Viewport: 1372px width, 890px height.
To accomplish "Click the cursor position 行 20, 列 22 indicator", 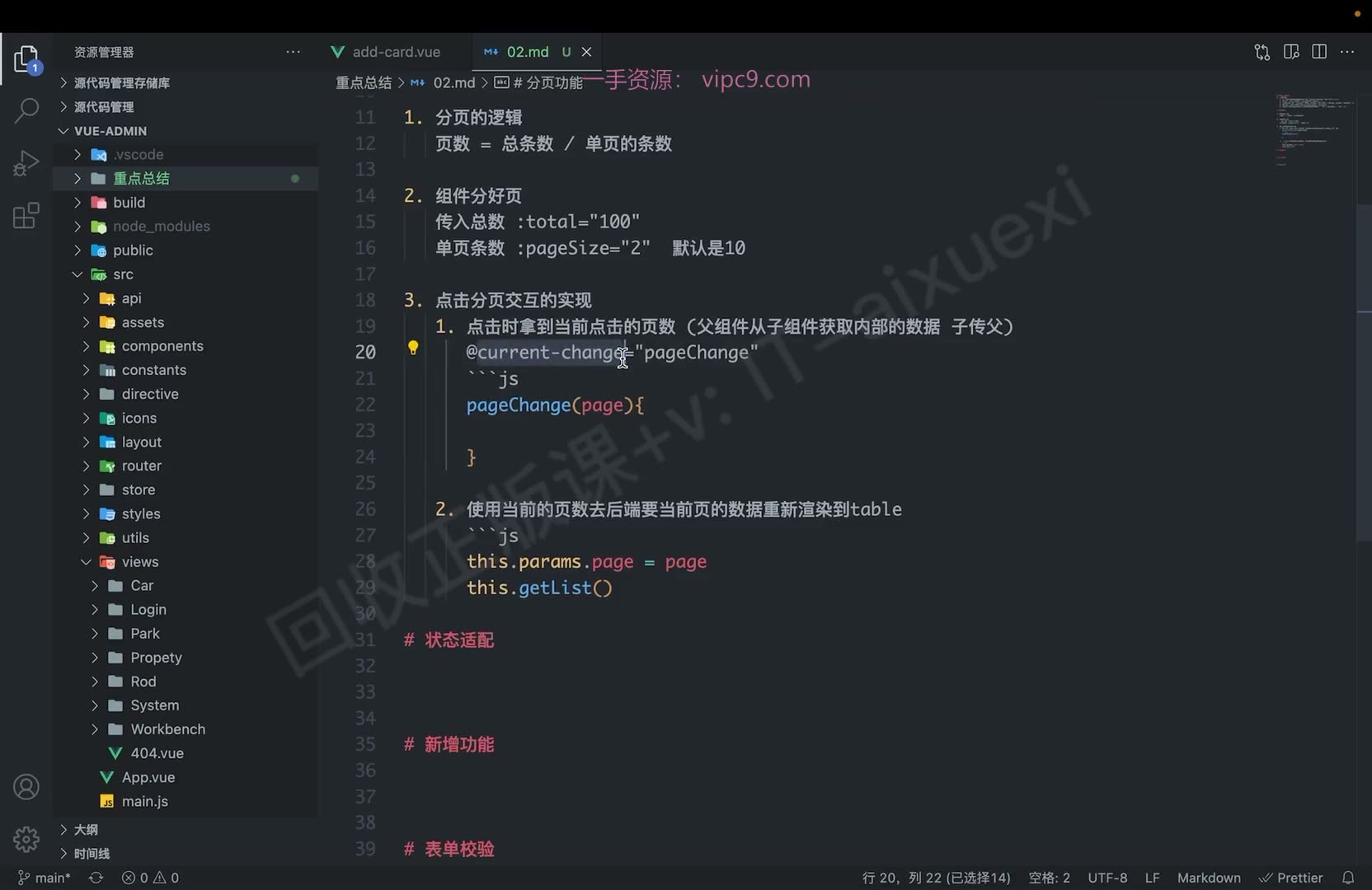I will (936, 878).
